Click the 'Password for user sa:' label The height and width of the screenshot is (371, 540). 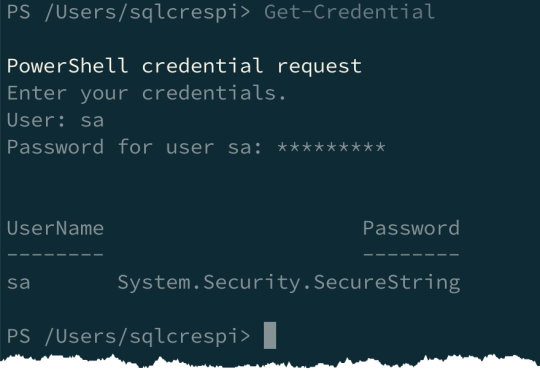pos(135,147)
